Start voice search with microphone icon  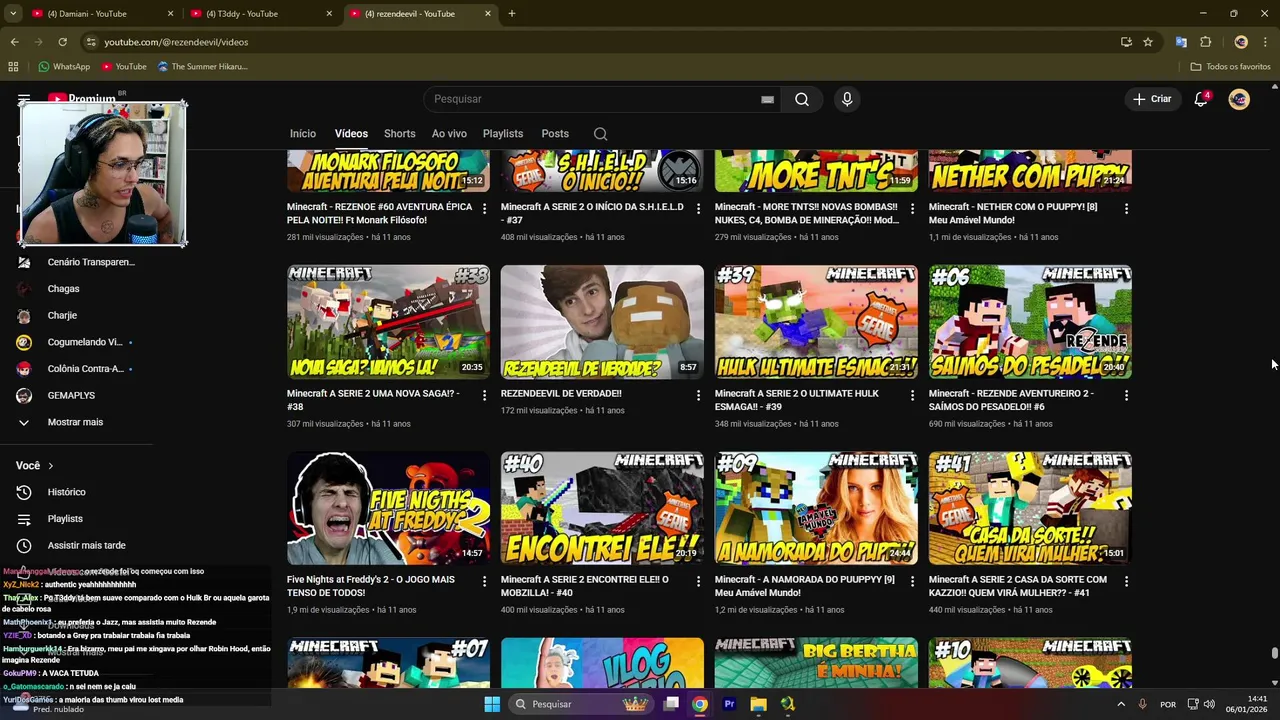pos(847,99)
